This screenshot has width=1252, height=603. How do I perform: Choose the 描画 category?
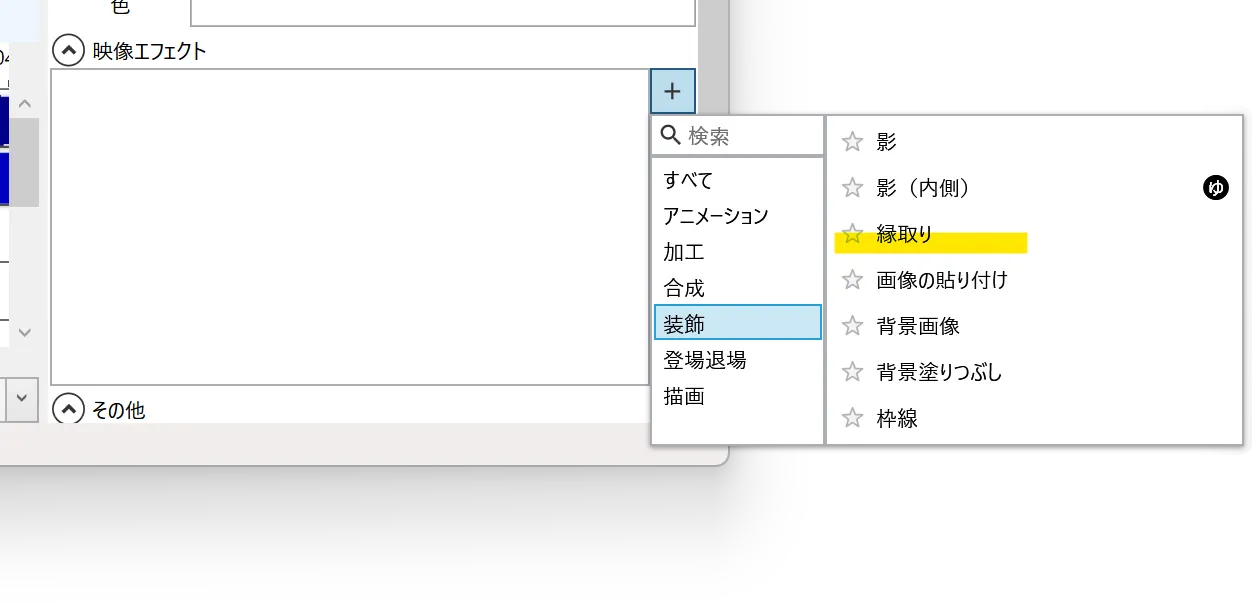tap(738, 396)
